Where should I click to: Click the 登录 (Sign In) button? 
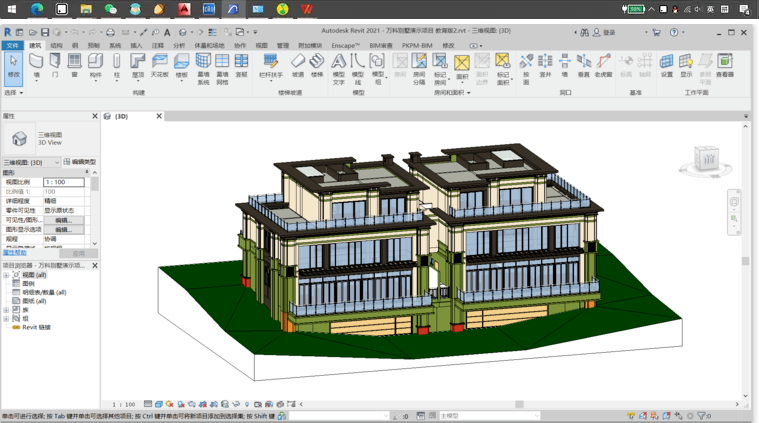(604, 32)
